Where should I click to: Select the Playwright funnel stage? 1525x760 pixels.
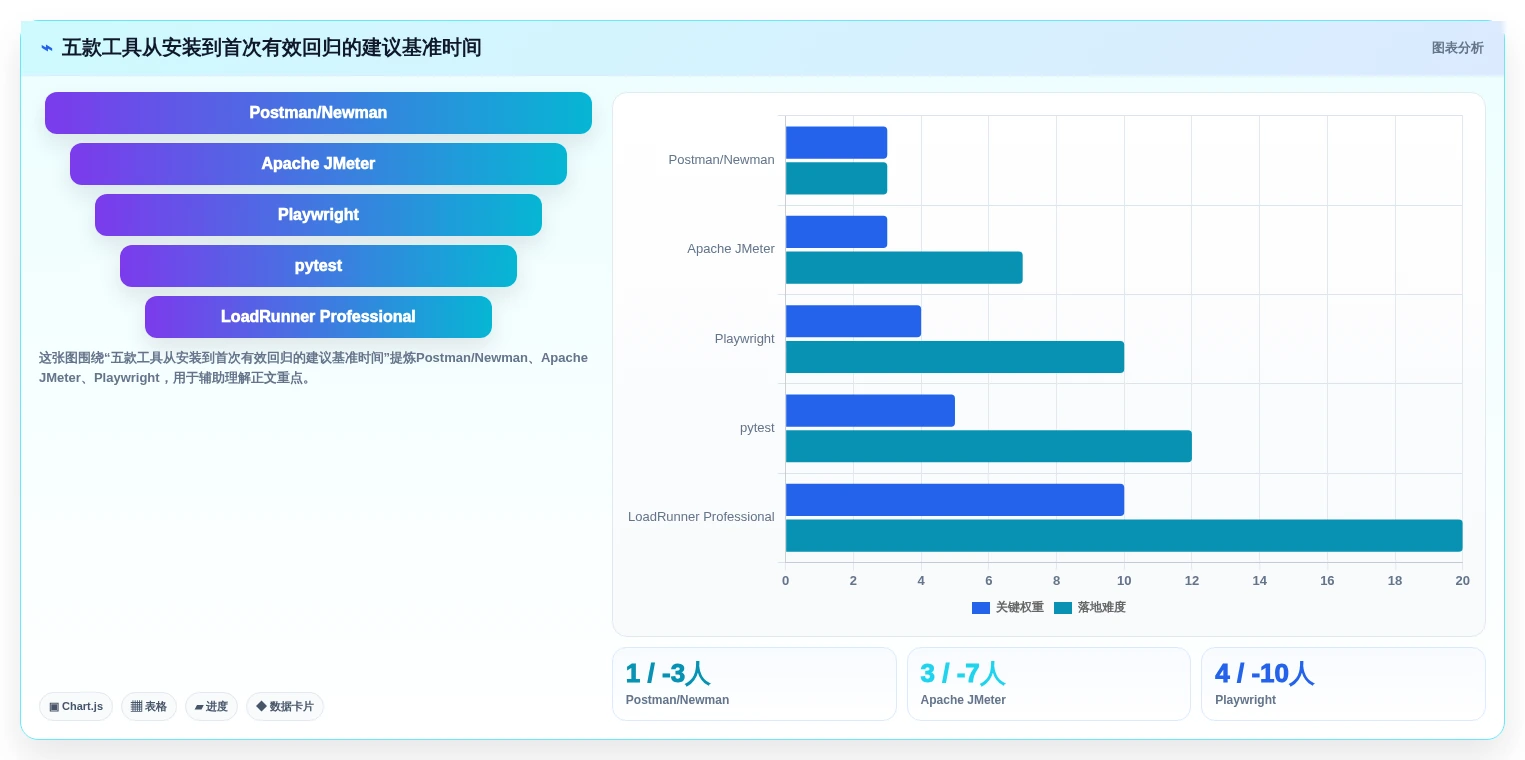[318, 215]
